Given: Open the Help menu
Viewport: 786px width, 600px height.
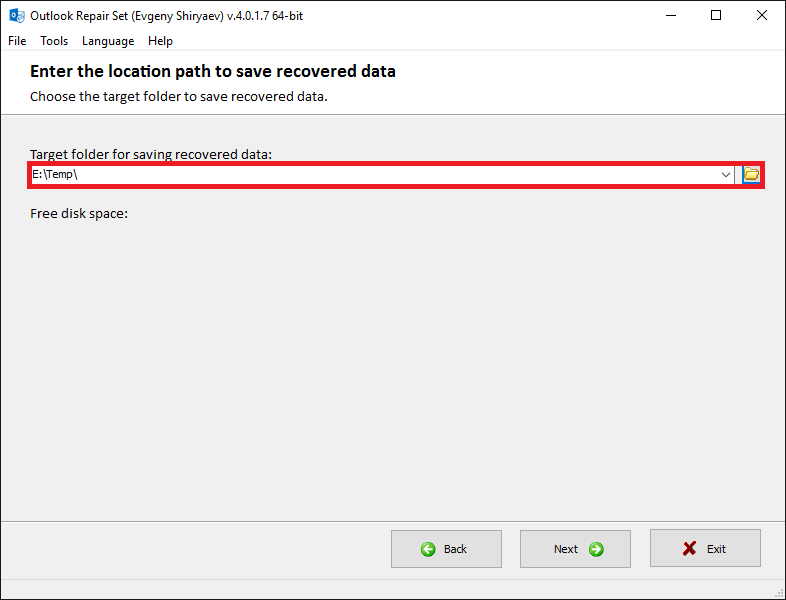Looking at the screenshot, I should (160, 41).
